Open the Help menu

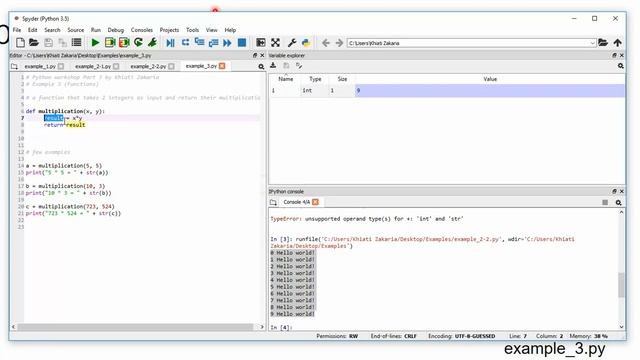point(230,30)
